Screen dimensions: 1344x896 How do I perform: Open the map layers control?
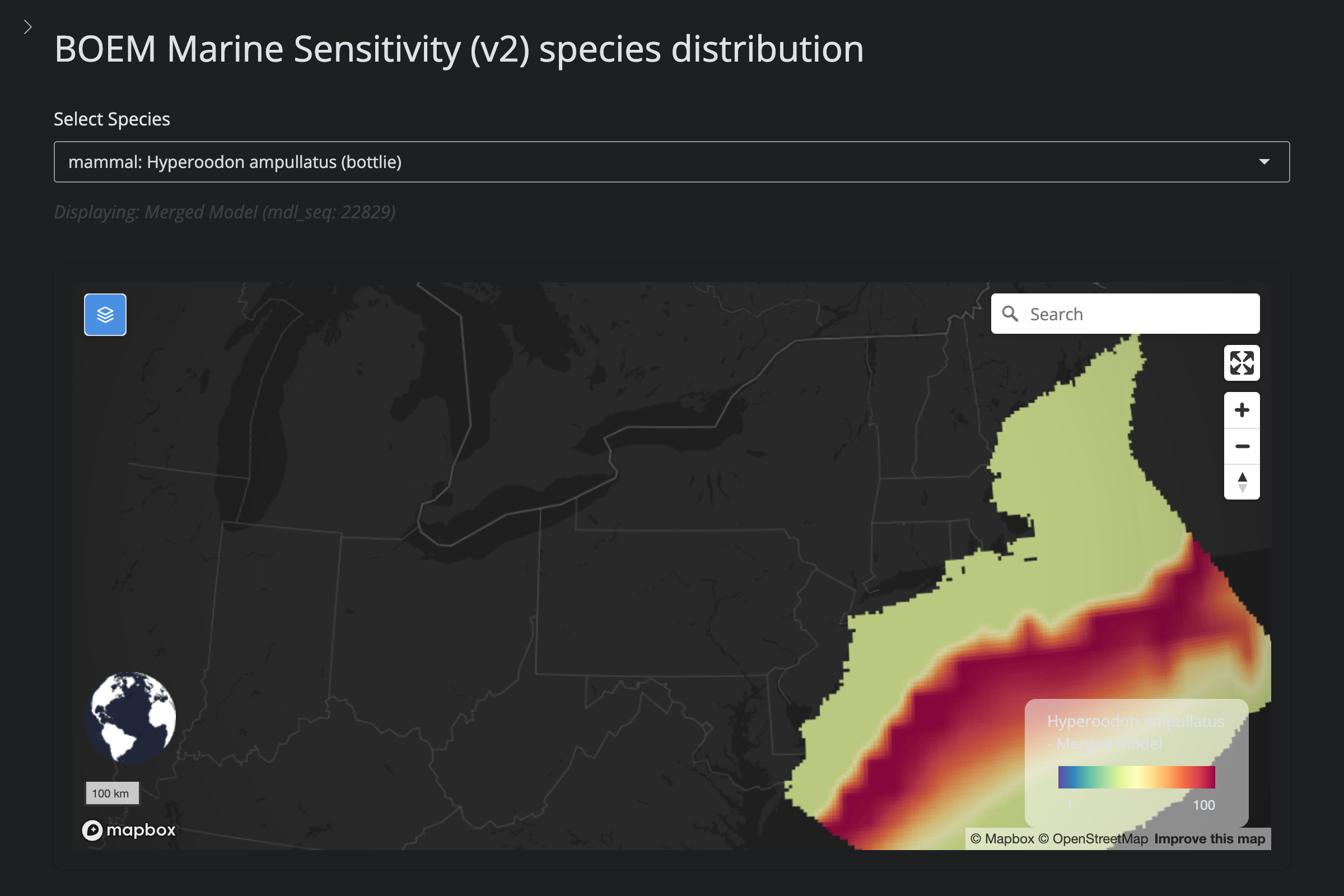(105, 315)
